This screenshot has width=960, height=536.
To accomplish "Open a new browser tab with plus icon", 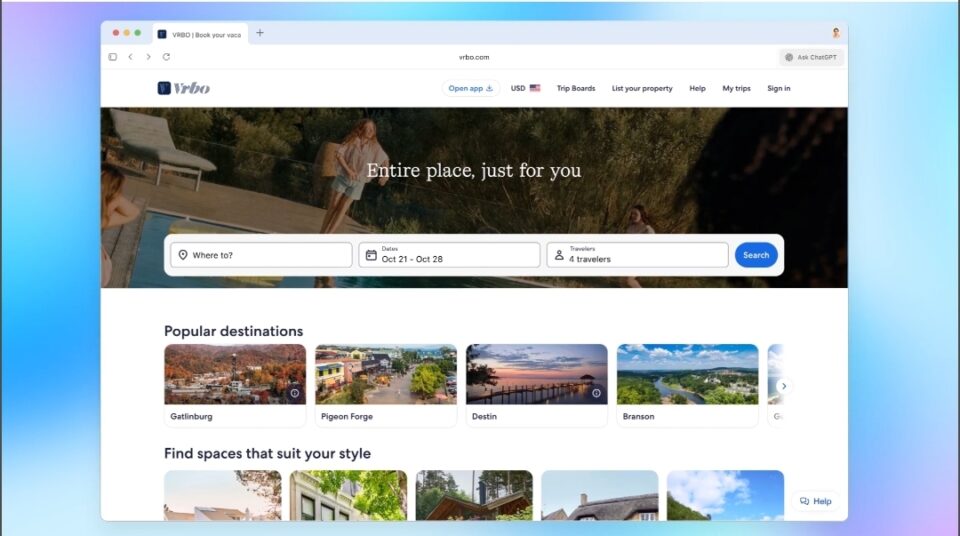I will coord(260,33).
